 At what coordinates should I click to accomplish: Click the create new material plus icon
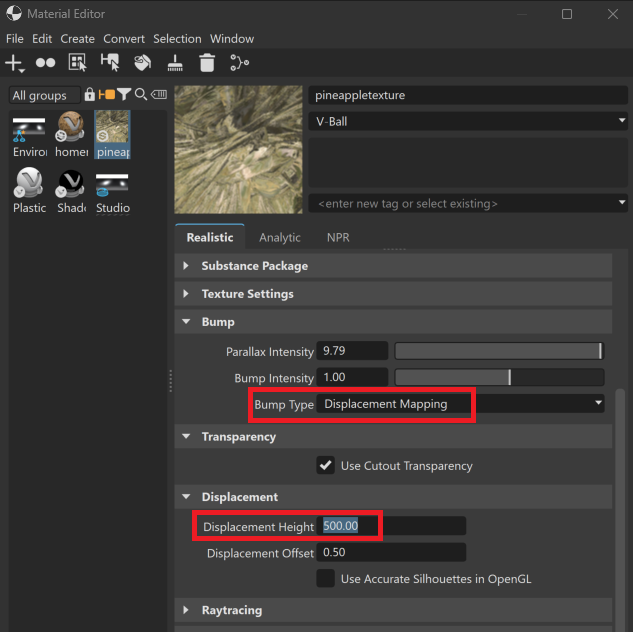pos(15,63)
